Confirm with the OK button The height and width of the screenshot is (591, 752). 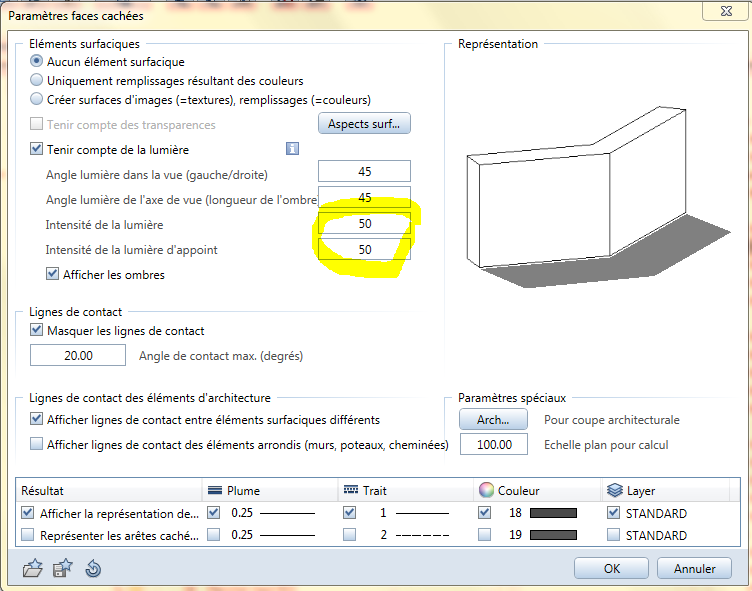click(611, 568)
